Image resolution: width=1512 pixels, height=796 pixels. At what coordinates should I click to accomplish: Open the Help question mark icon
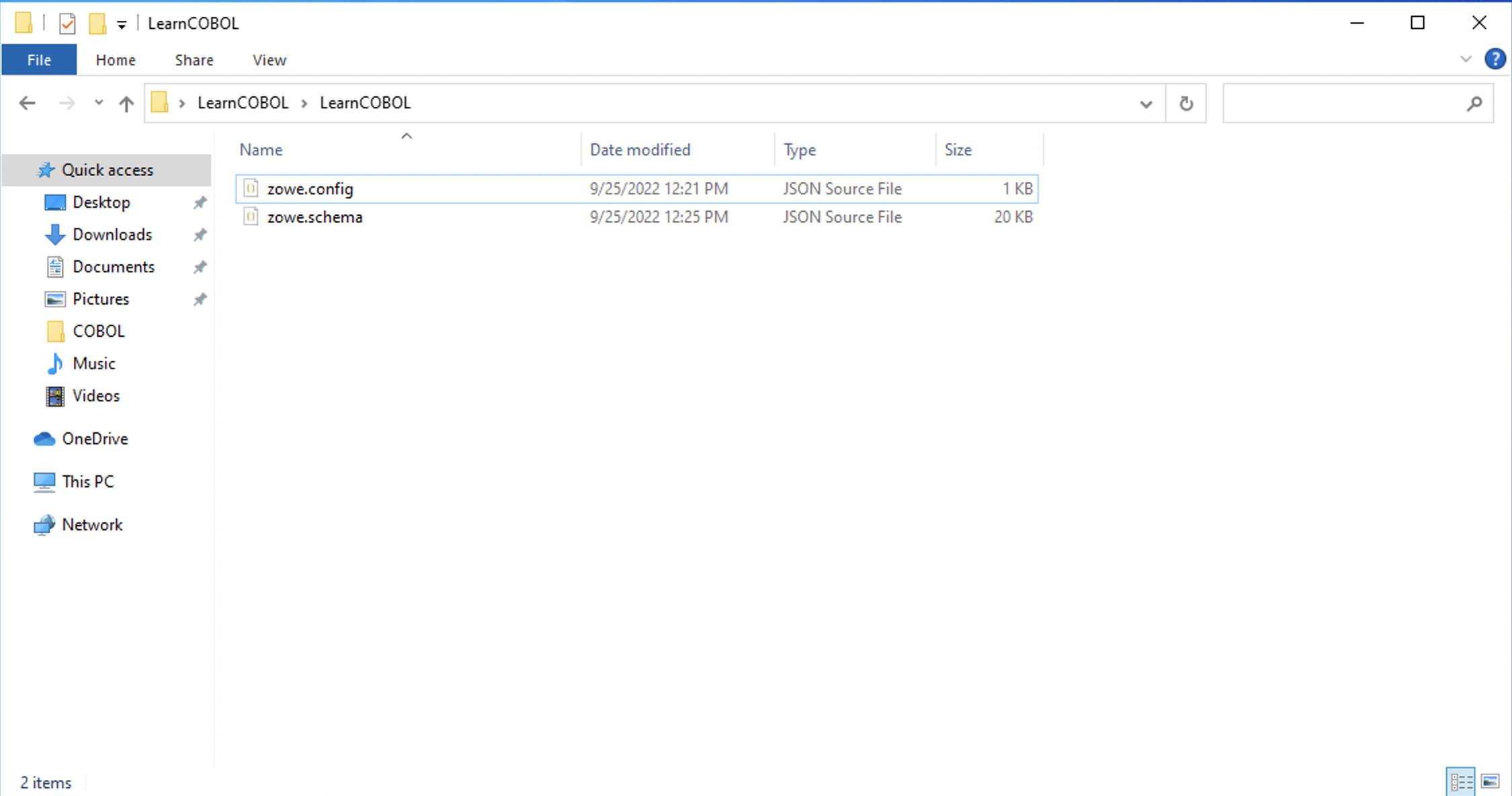[1495, 59]
